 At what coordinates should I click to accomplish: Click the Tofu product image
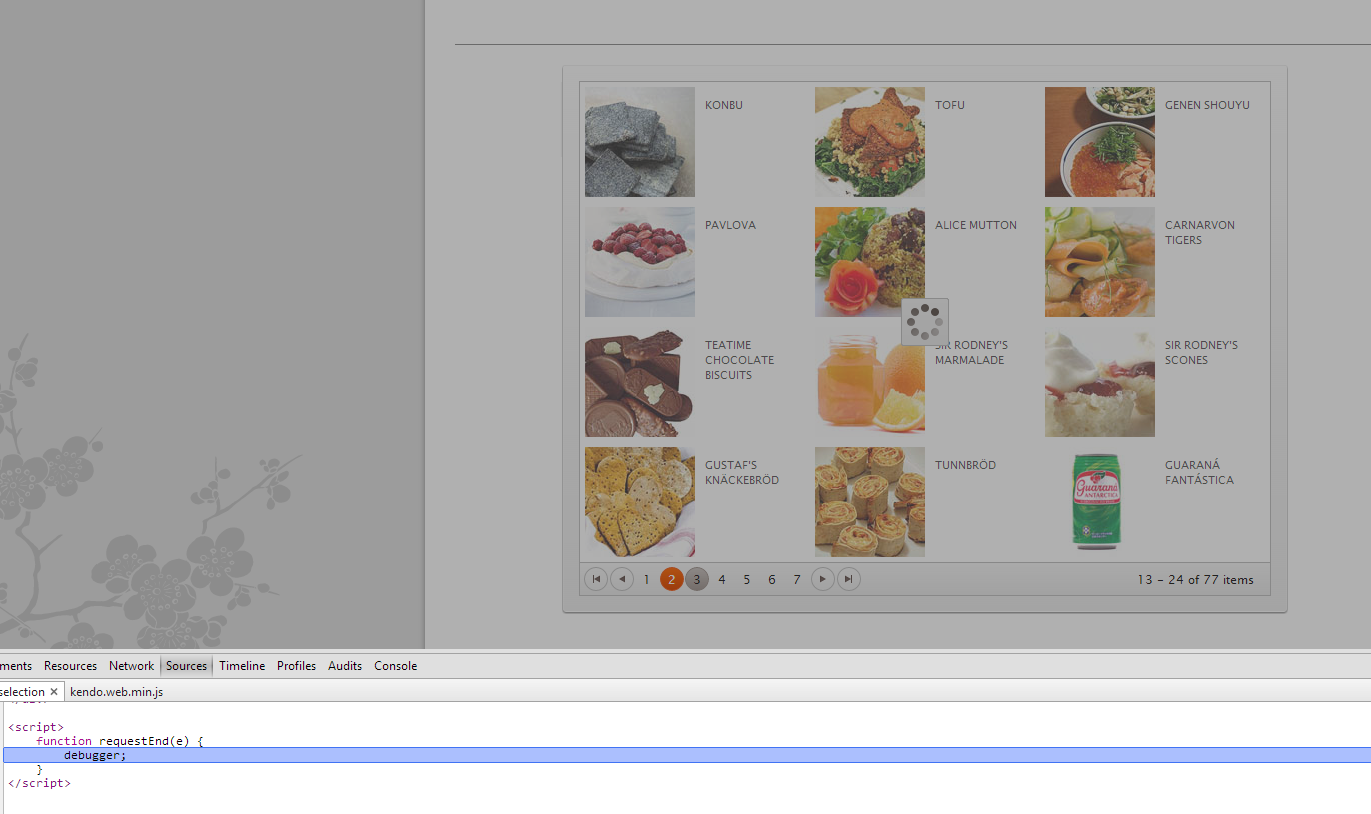[x=870, y=142]
